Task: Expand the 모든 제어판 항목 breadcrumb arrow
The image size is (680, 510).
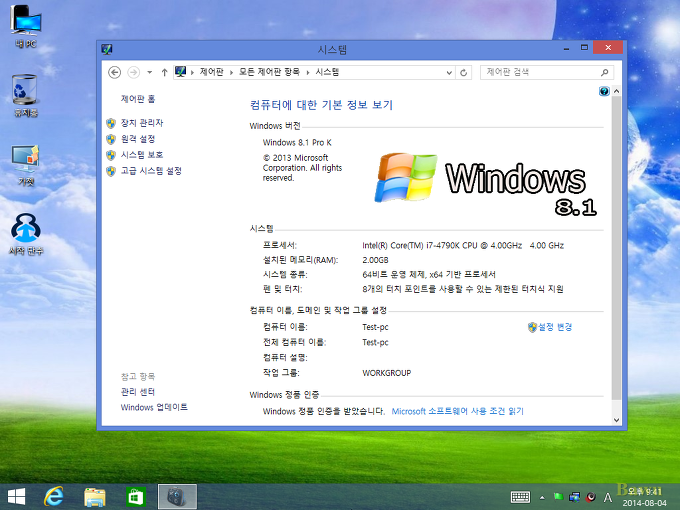Action: click(307, 72)
